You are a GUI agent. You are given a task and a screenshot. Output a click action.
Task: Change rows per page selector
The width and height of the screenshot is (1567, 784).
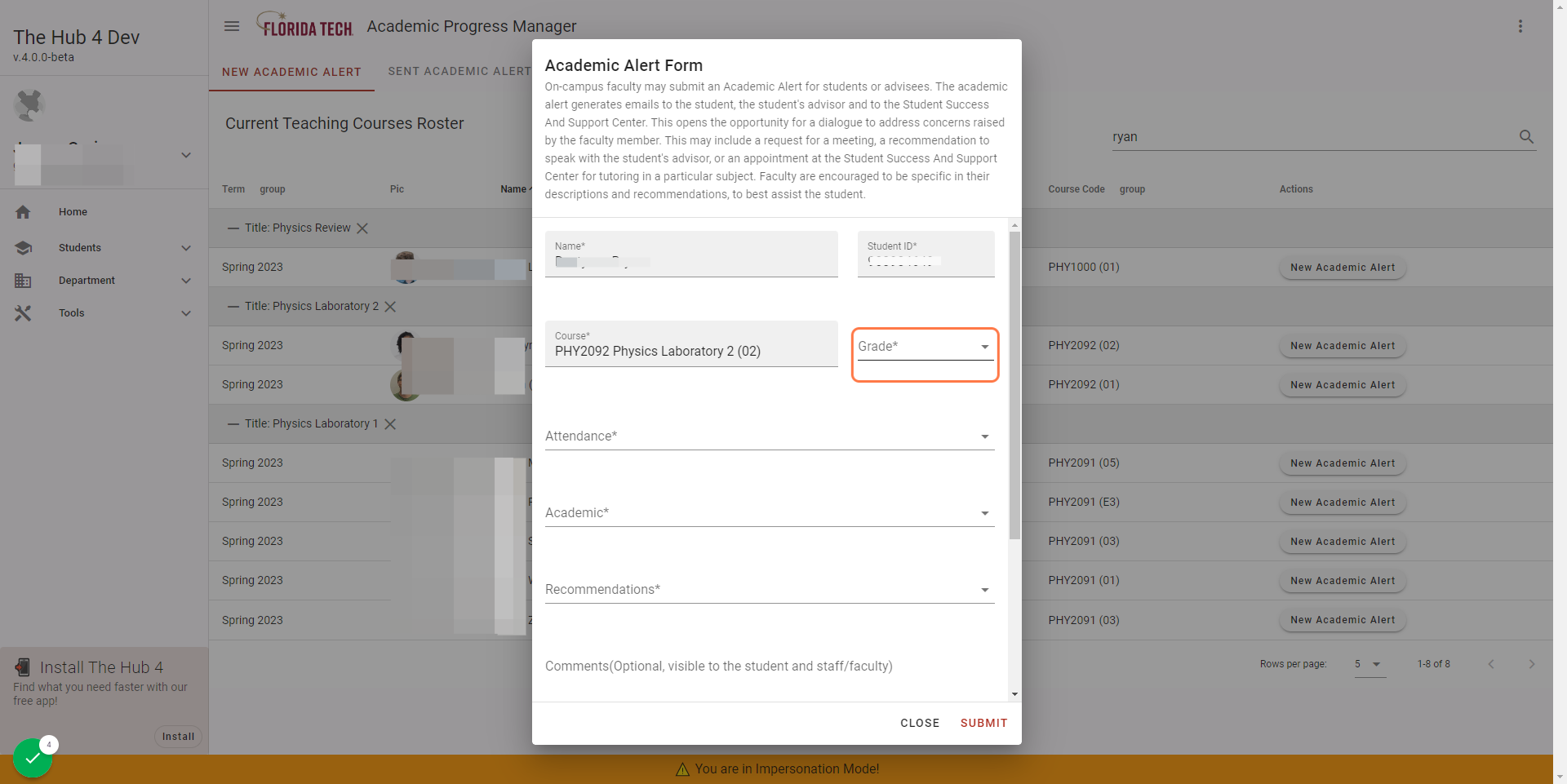1369,664
